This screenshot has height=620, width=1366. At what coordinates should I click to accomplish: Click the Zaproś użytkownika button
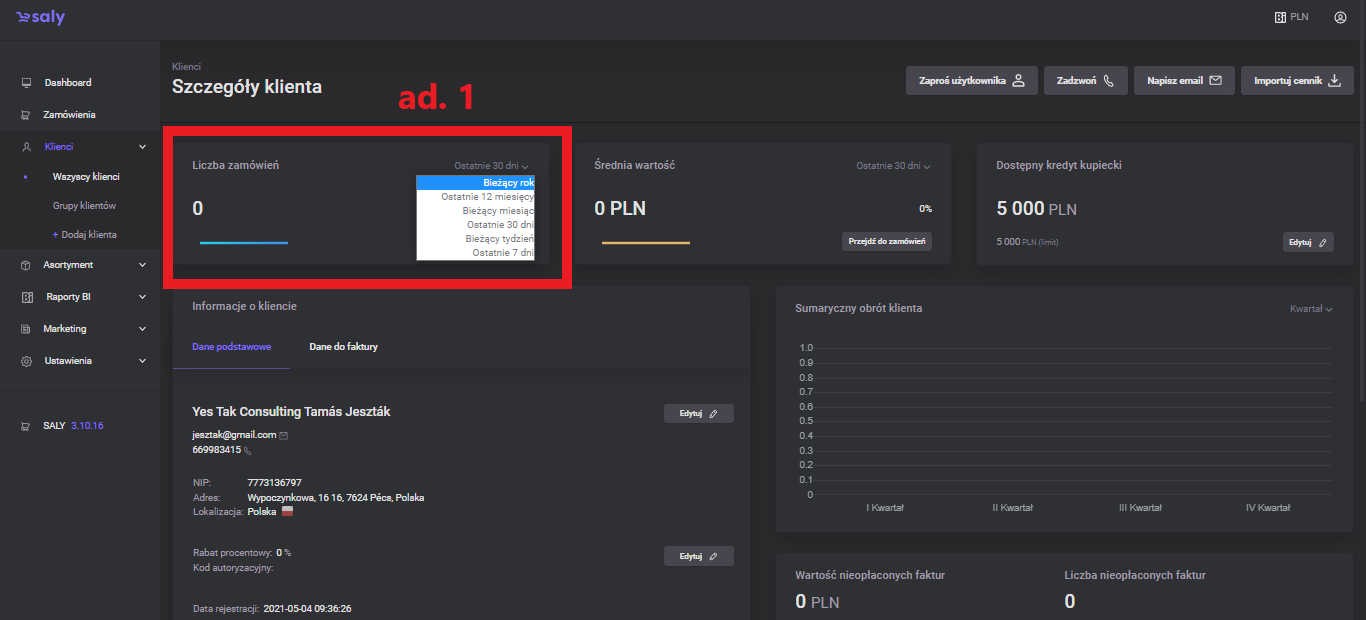971,81
